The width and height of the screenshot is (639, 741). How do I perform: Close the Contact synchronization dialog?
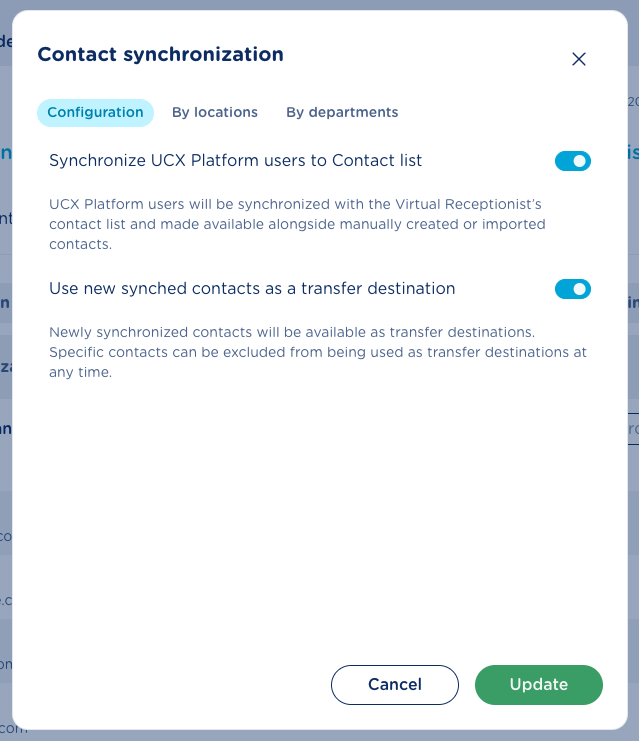pyautogui.click(x=578, y=59)
